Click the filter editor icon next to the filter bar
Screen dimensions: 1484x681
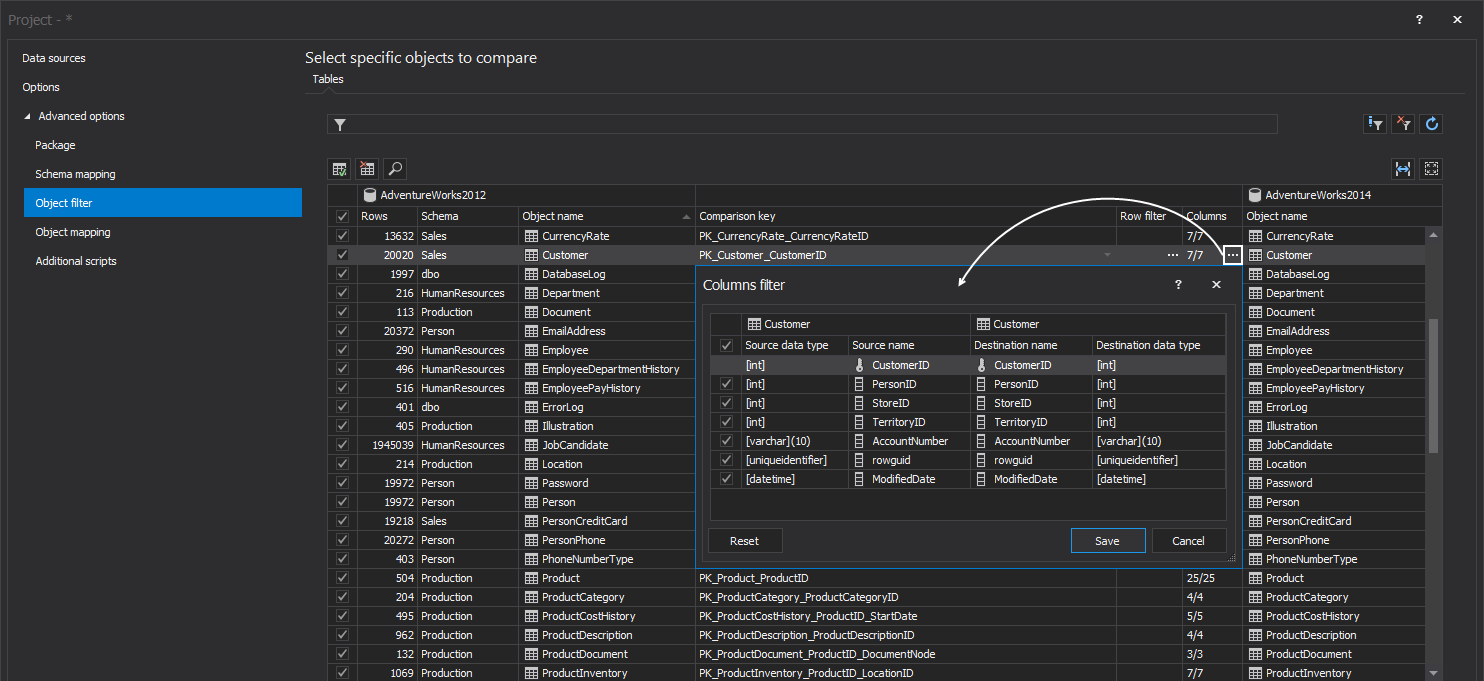(x=1376, y=123)
